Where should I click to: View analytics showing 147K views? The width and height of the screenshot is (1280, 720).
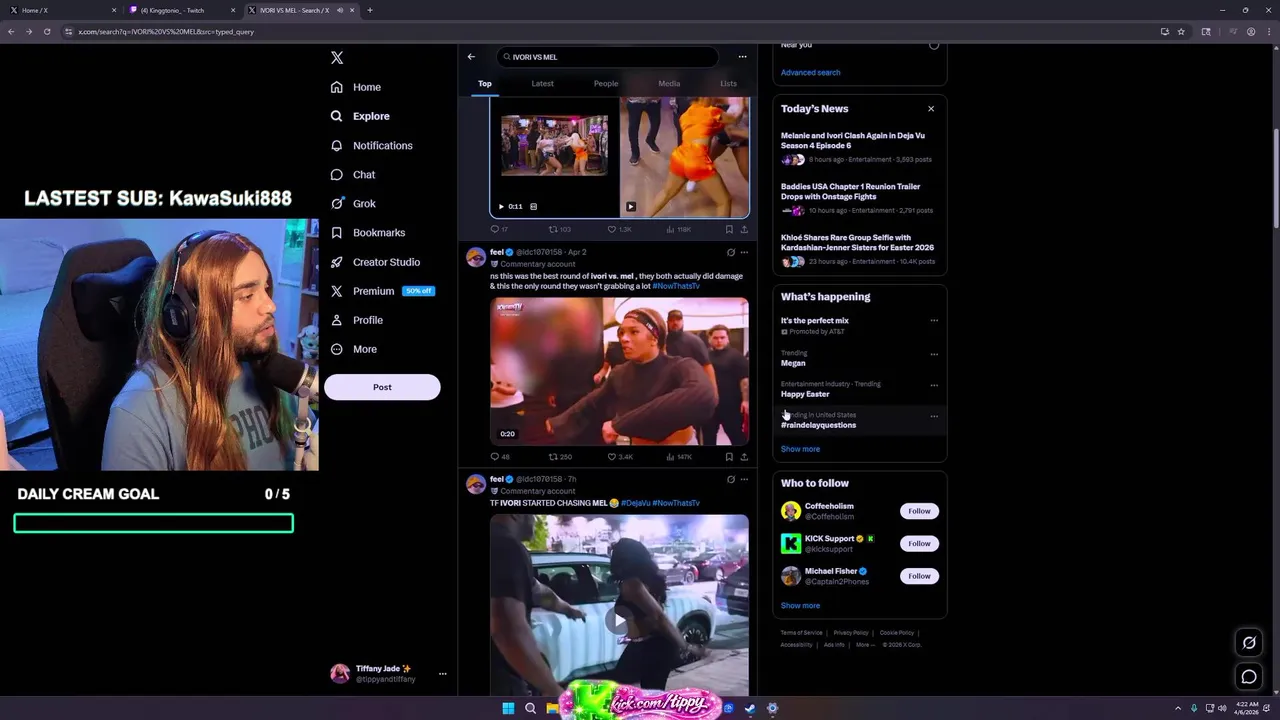pyautogui.click(x=678, y=457)
